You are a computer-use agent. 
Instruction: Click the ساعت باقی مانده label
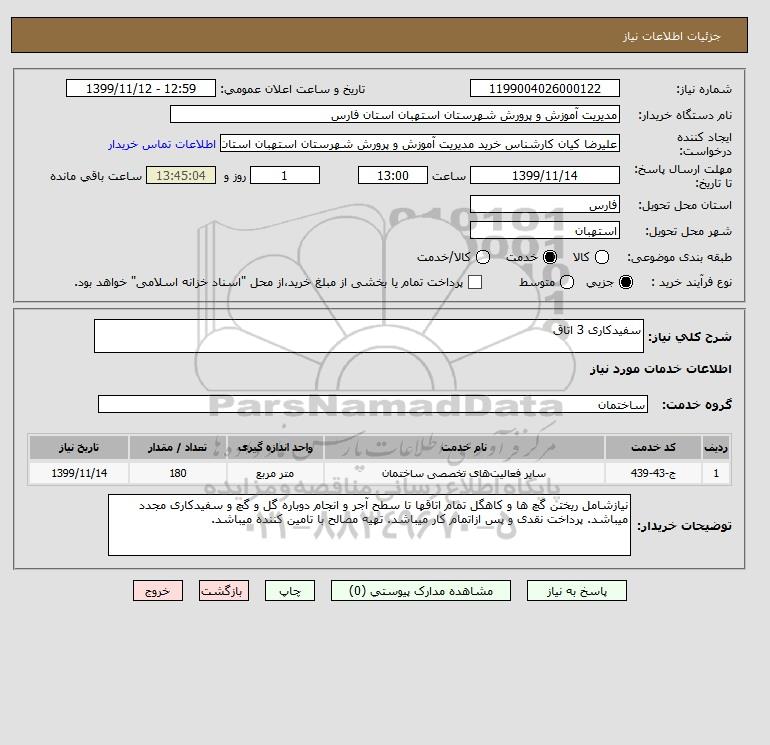(96, 176)
